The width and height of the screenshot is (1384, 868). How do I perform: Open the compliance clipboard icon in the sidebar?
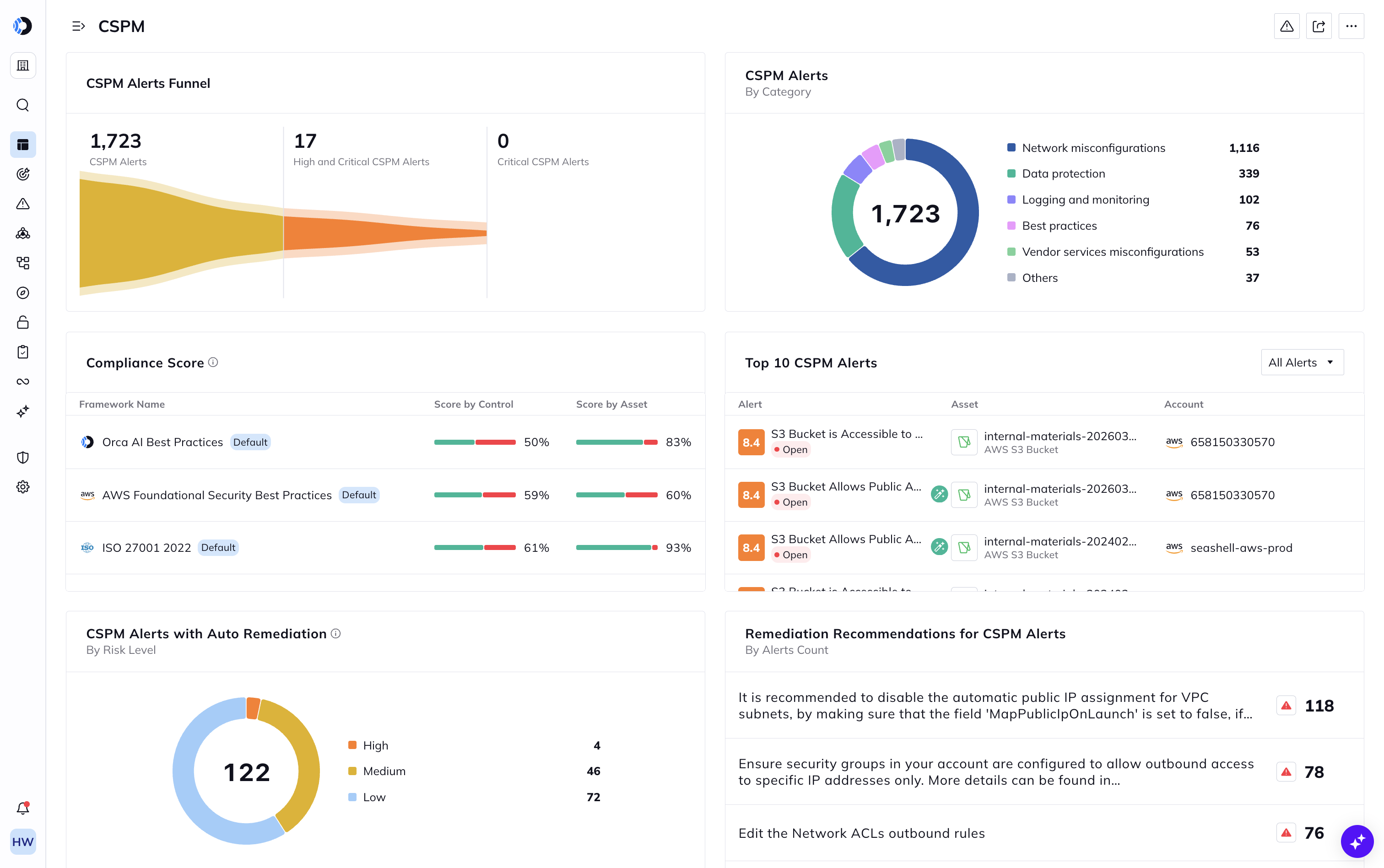coord(23,352)
